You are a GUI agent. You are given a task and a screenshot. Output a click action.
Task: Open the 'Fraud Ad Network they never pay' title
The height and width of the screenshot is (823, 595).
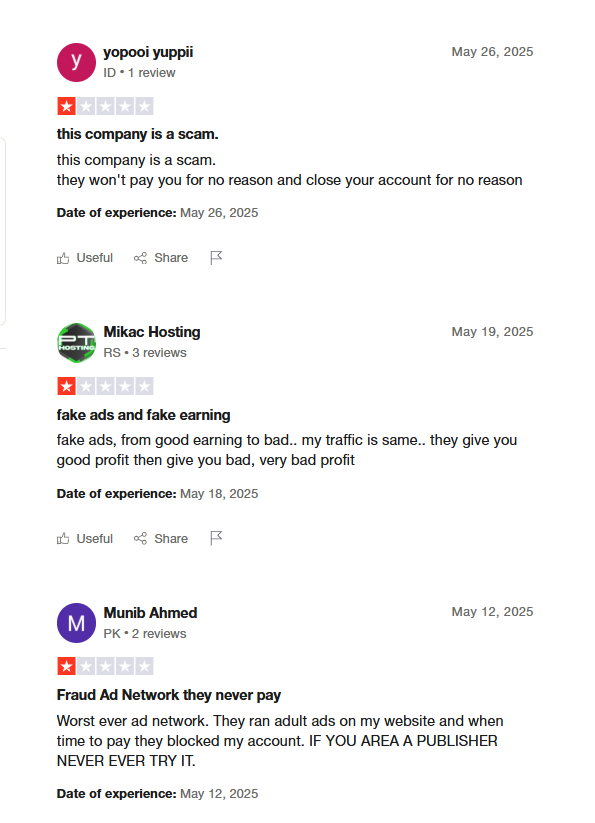[168, 695]
